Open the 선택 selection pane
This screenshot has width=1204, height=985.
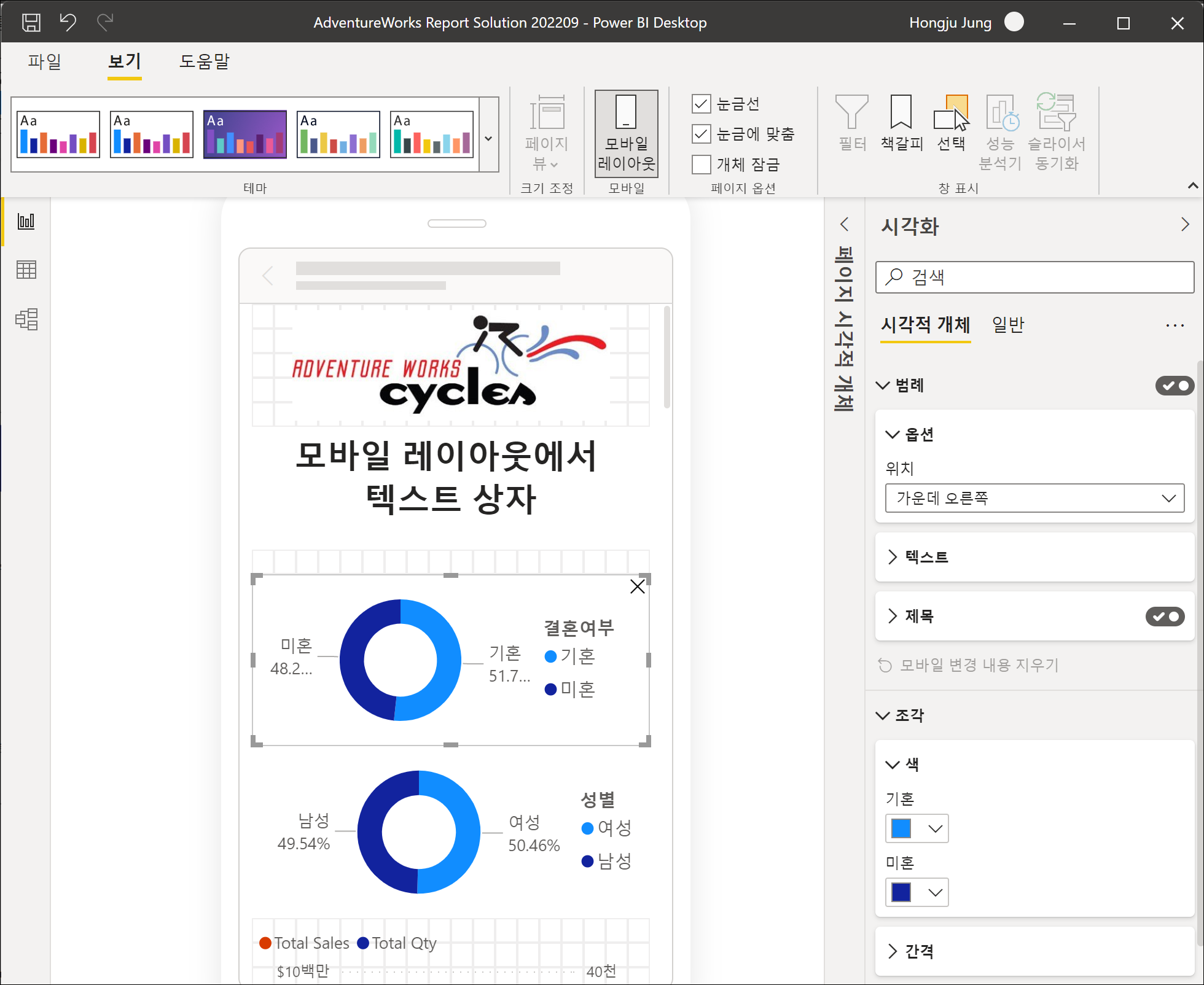pyautogui.click(x=951, y=123)
